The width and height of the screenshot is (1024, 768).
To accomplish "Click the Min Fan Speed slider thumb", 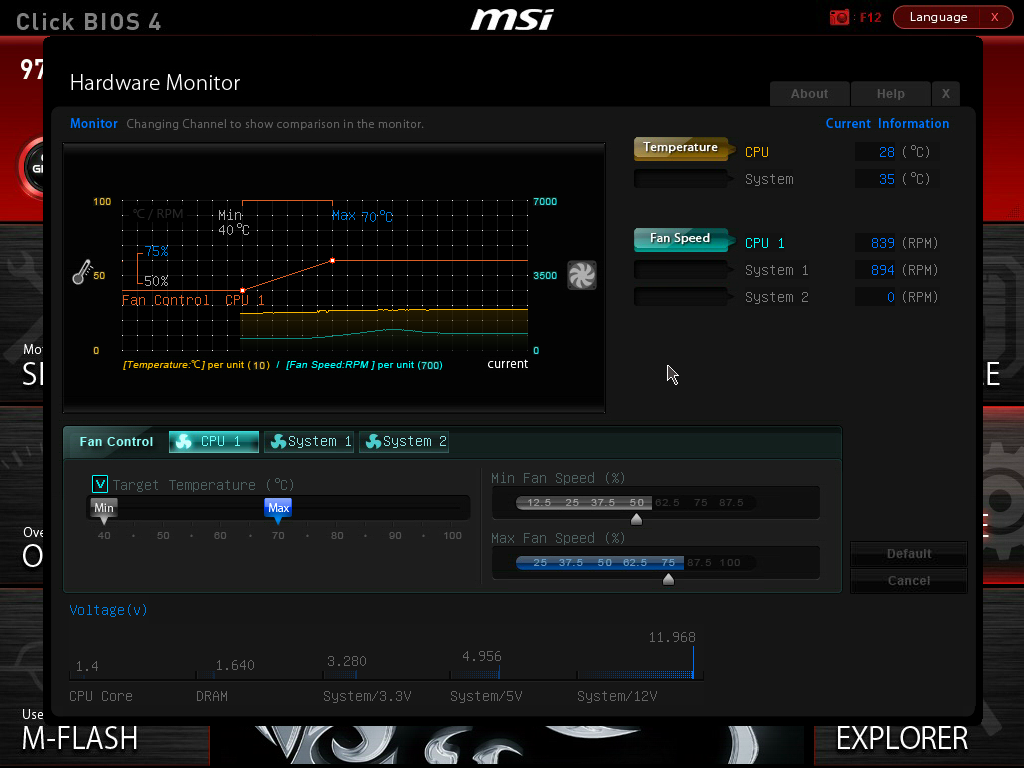I will 636,519.
